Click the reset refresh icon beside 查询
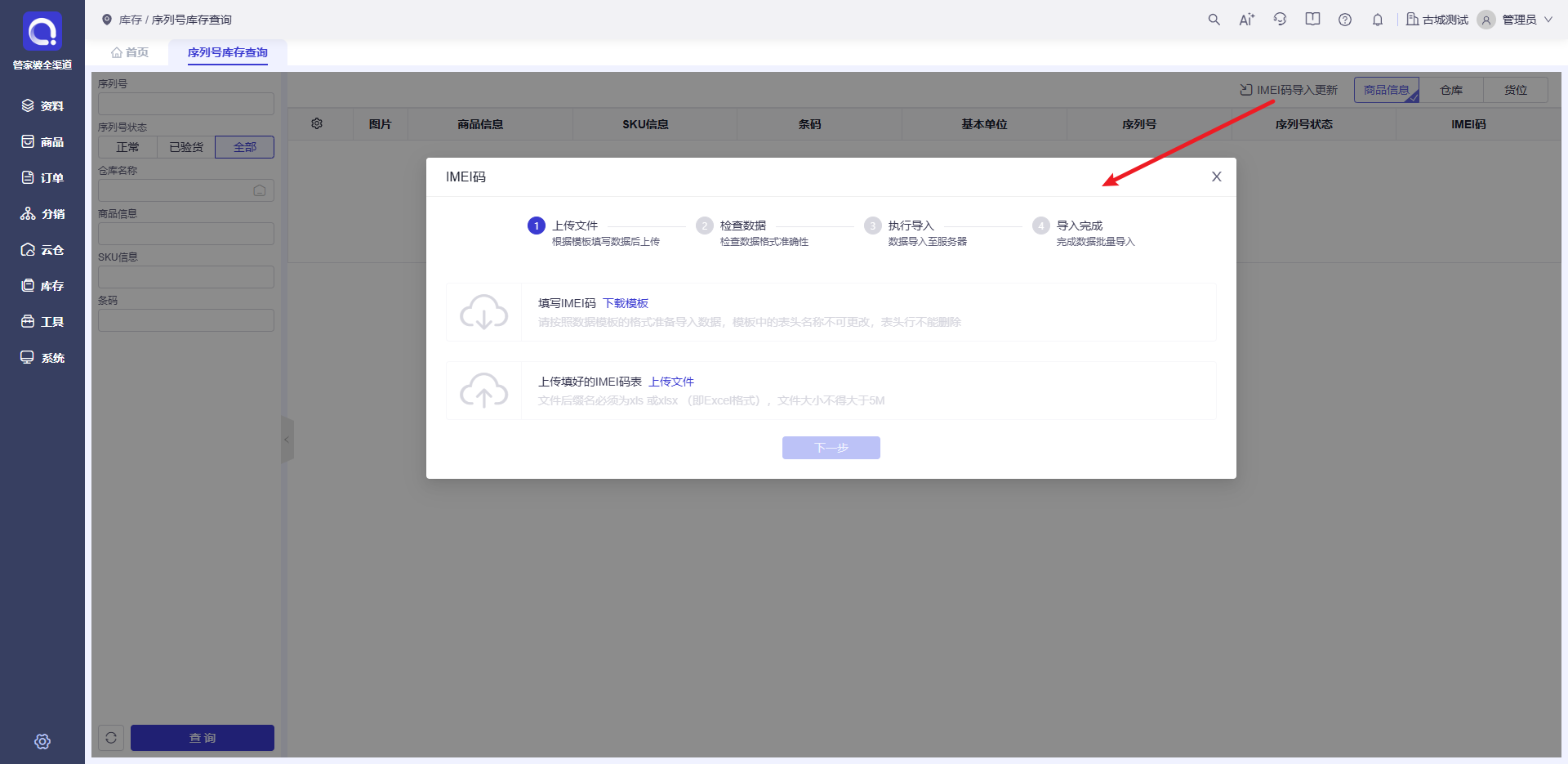Viewport: 1568px width, 764px height. [111, 738]
